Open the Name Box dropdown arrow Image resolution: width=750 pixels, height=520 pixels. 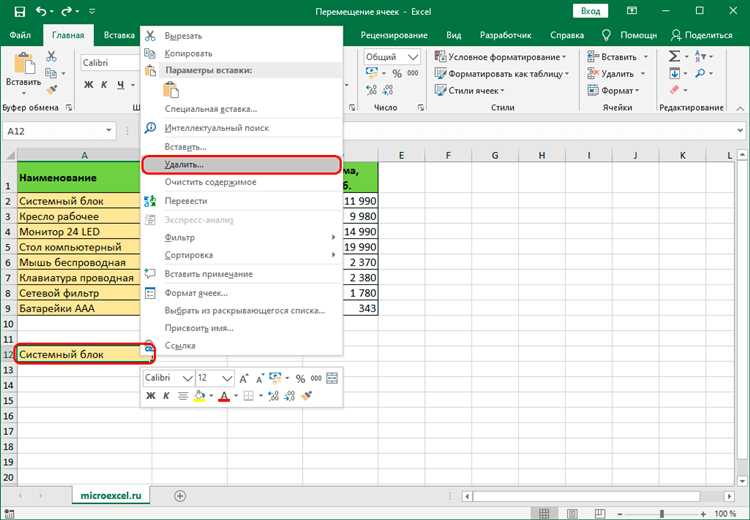109,131
